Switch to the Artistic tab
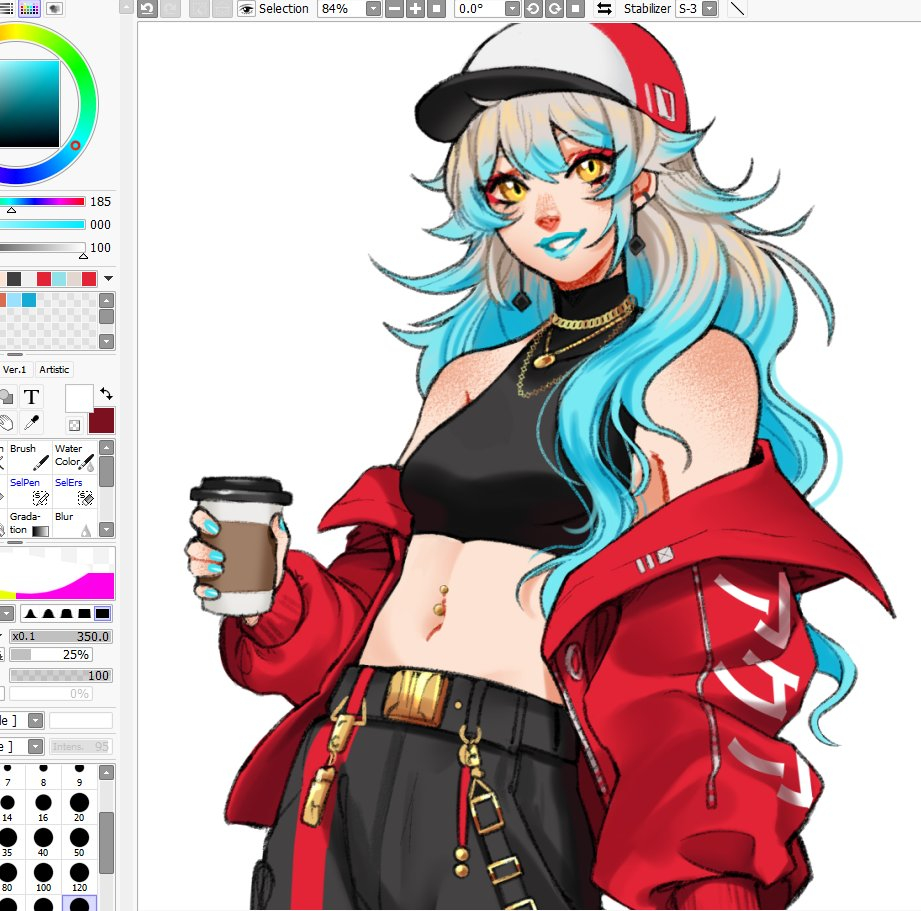 [x=55, y=369]
